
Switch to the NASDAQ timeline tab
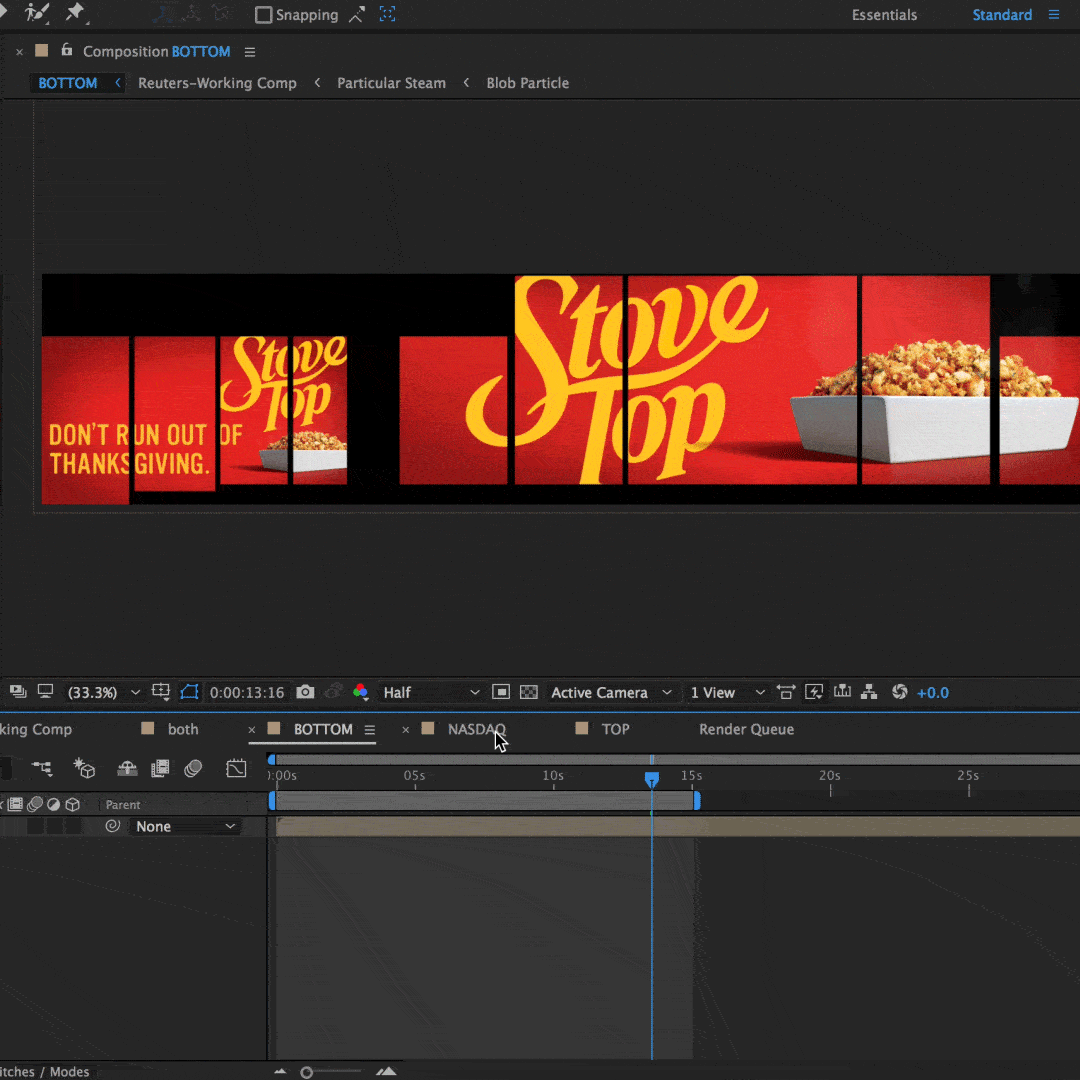point(477,729)
